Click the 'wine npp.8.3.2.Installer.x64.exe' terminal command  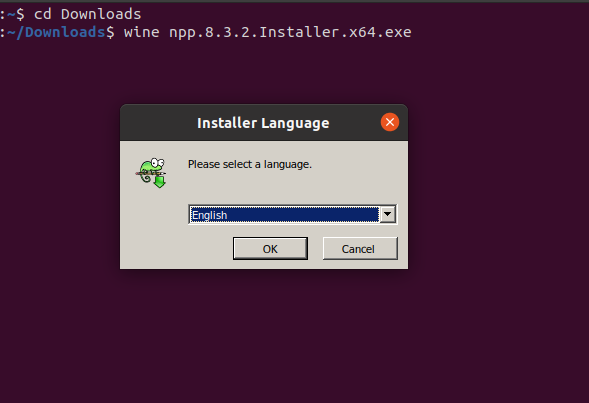click(x=267, y=32)
